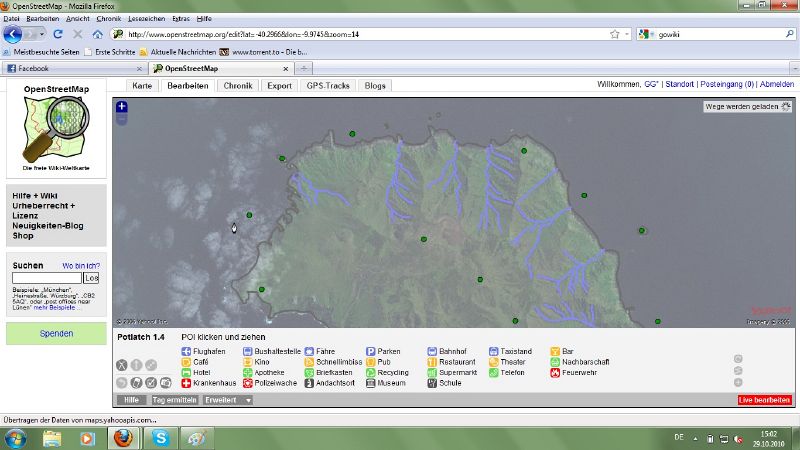Zoom in with the map plus button
The height and width of the screenshot is (450, 800).
[121, 107]
